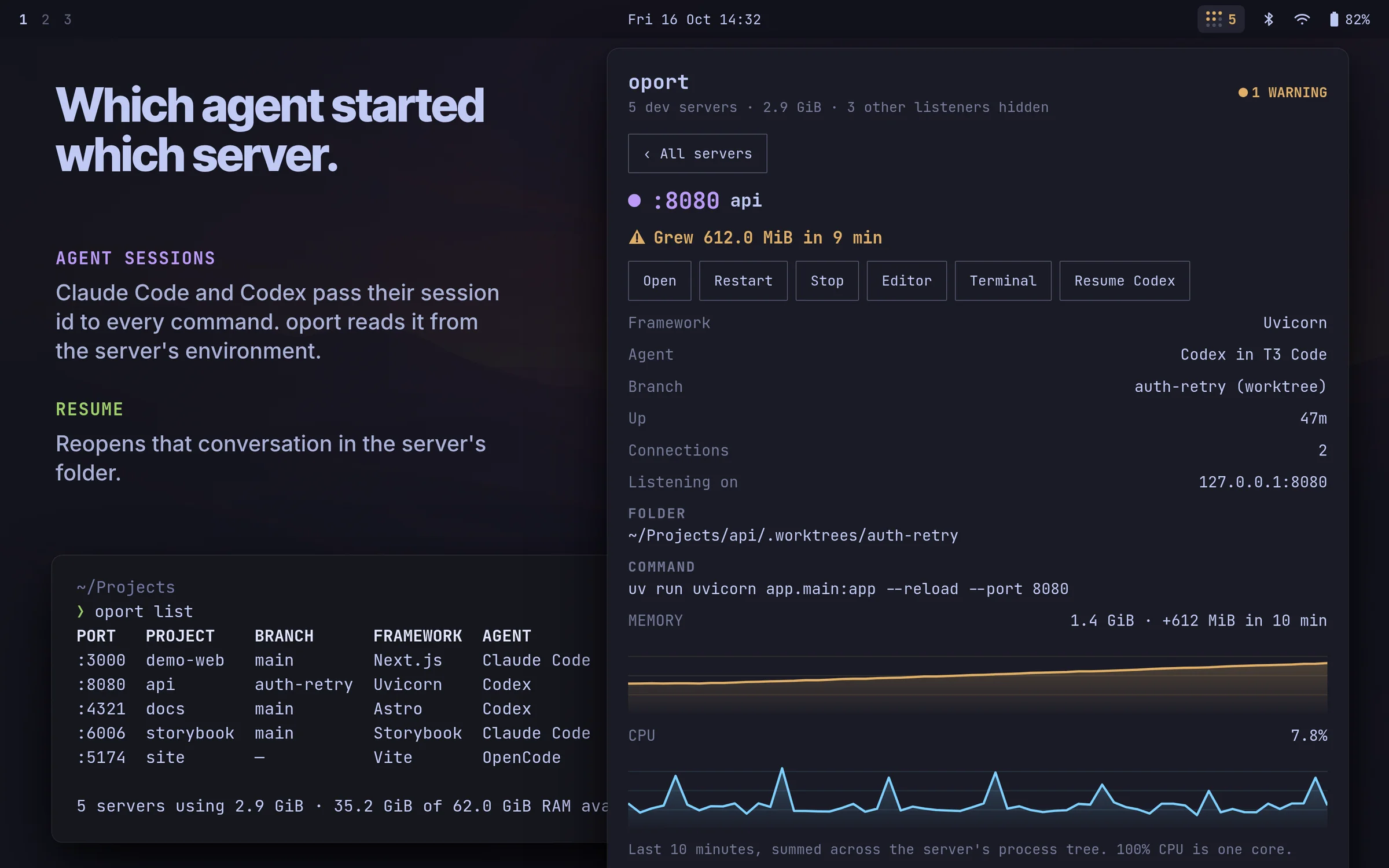Click the :4321 docs row in terminal
The height and width of the screenshot is (868, 1389).
pyautogui.click(x=304, y=709)
